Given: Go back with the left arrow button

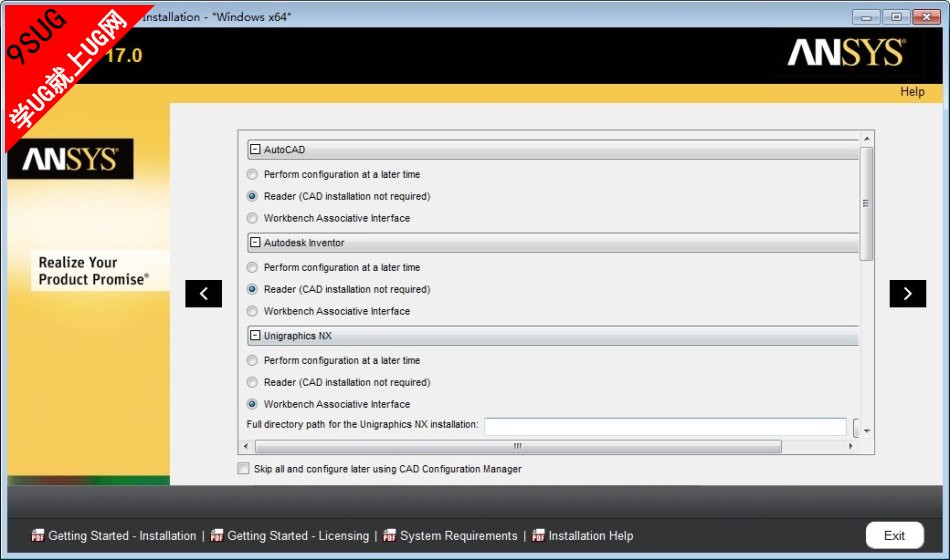Looking at the screenshot, I should point(204,293).
